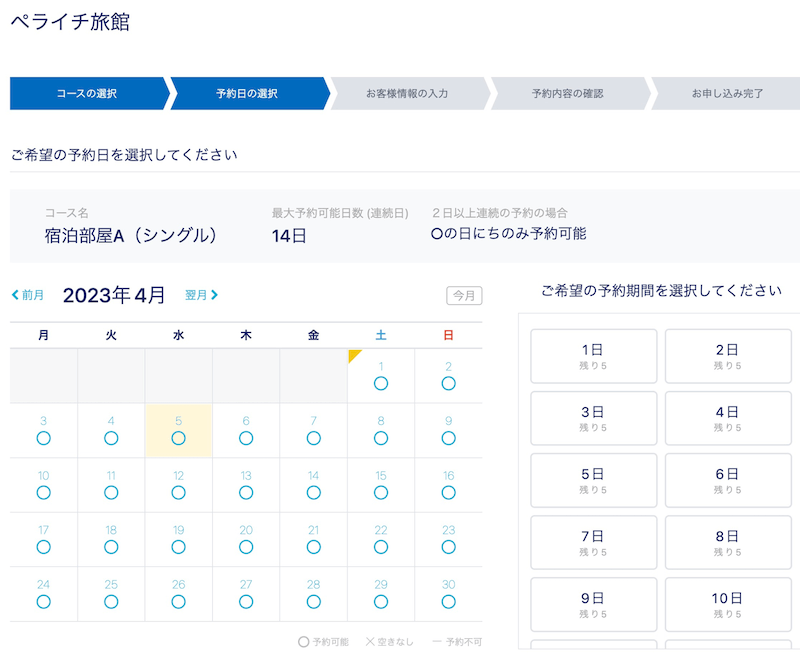Pick the availability circle for April 27
The image size is (800, 655).
point(246,601)
